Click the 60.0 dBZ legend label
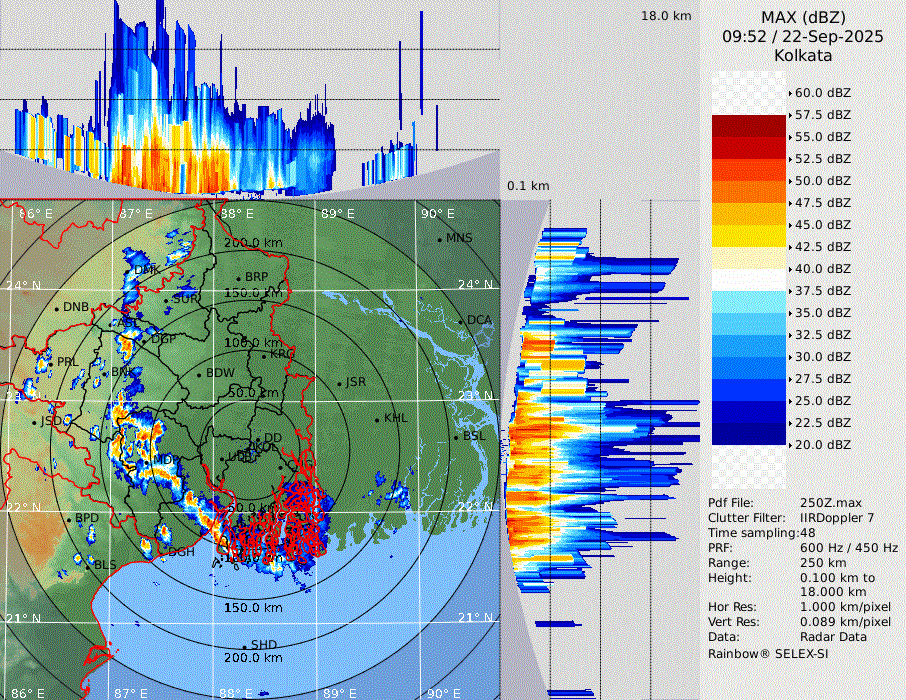The width and height of the screenshot is (906, 700). pos(822,93)
